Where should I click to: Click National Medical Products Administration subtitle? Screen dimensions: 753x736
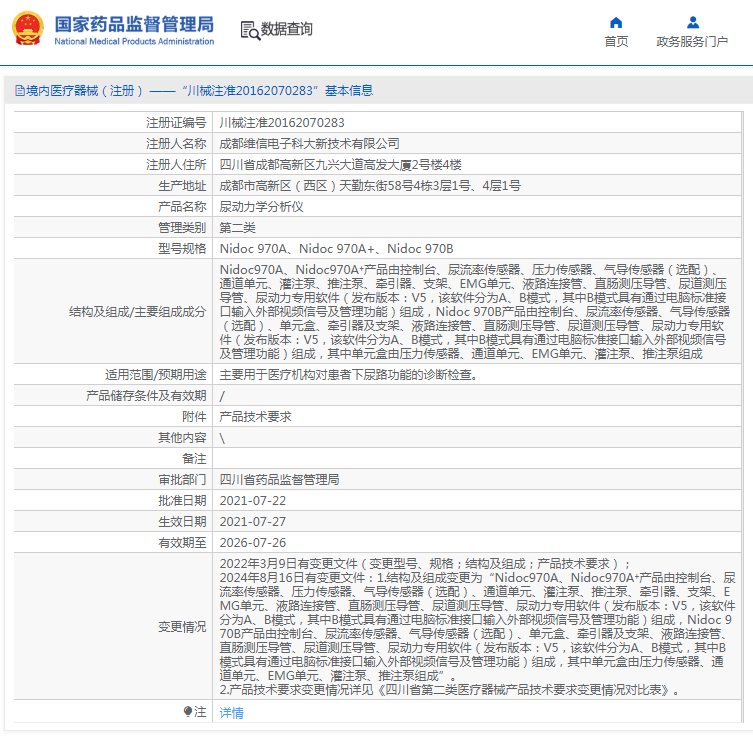click(x=134, y=41)
